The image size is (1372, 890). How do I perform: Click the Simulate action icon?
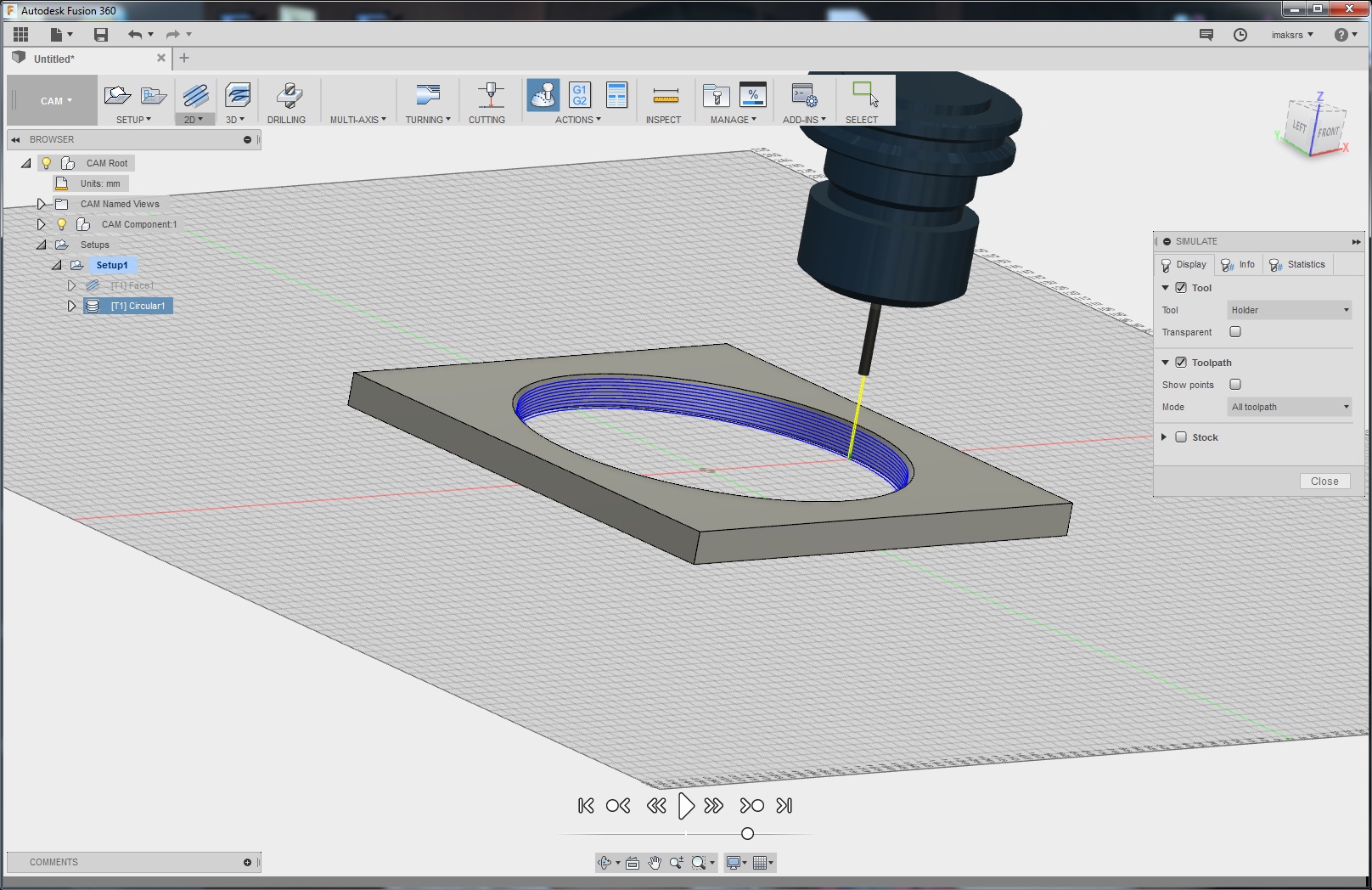543,95
